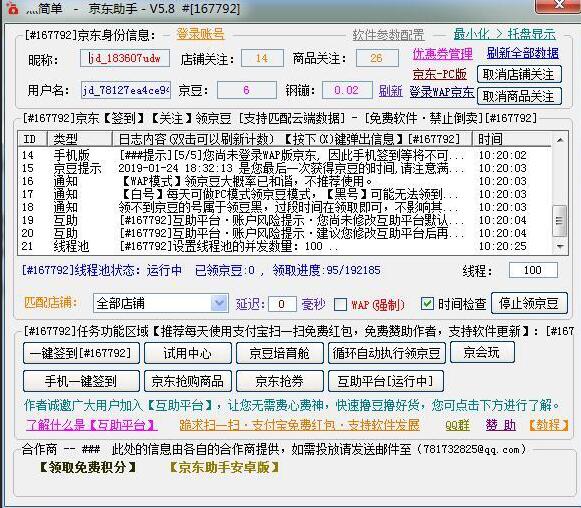Click the log scrollbar thumb
This screenshot has width=581, height=508.
tap(560, 221)
